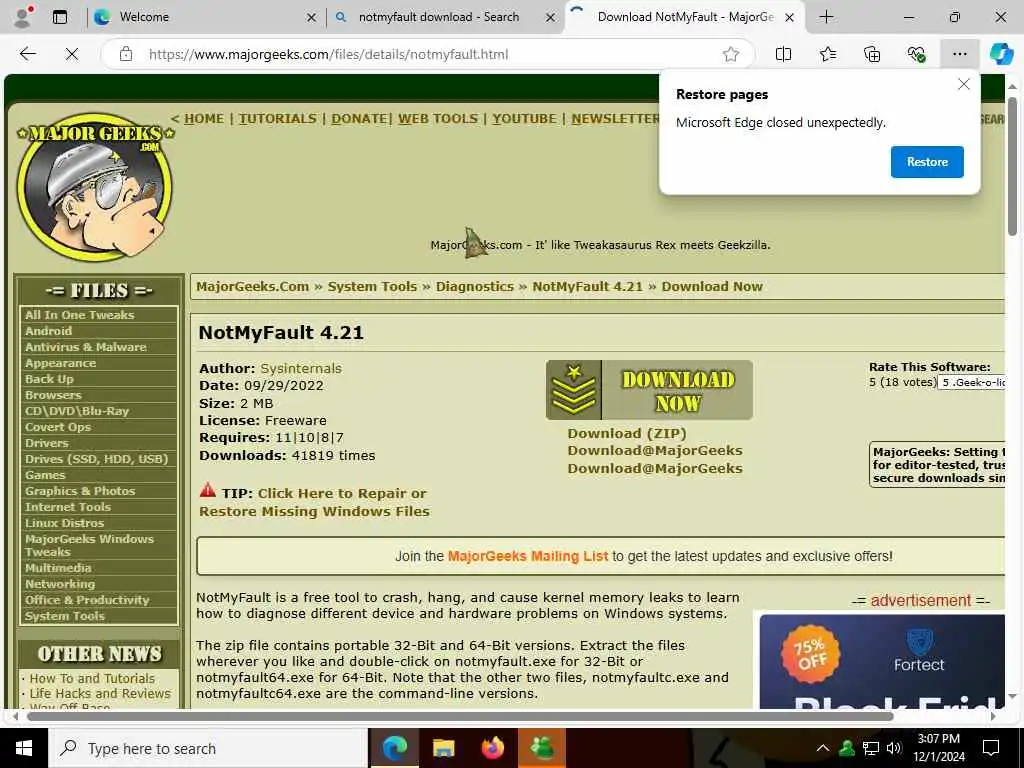Click the taskbar search box
The height and width of the screenshot is (768, 1024).
pos(208,748)
